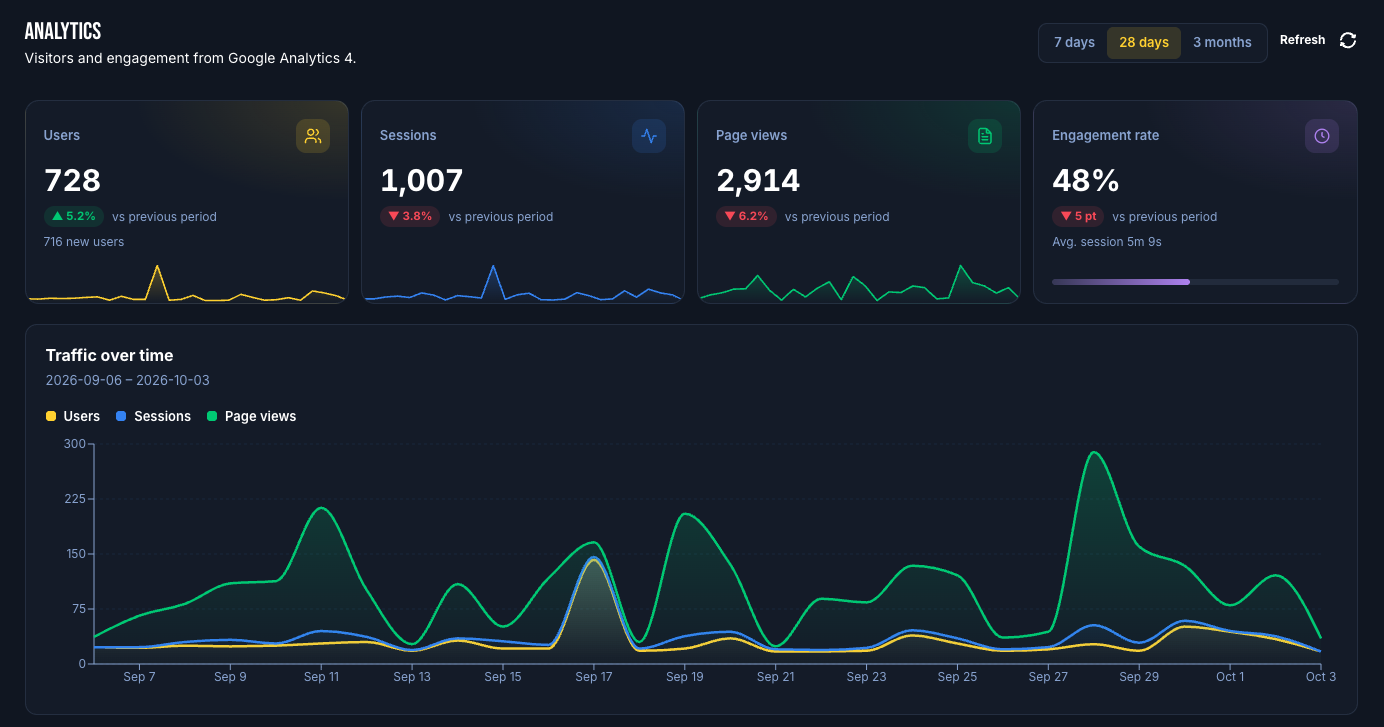
Task: Click the 'Traffic over time' heading
Action: point(109,355)
